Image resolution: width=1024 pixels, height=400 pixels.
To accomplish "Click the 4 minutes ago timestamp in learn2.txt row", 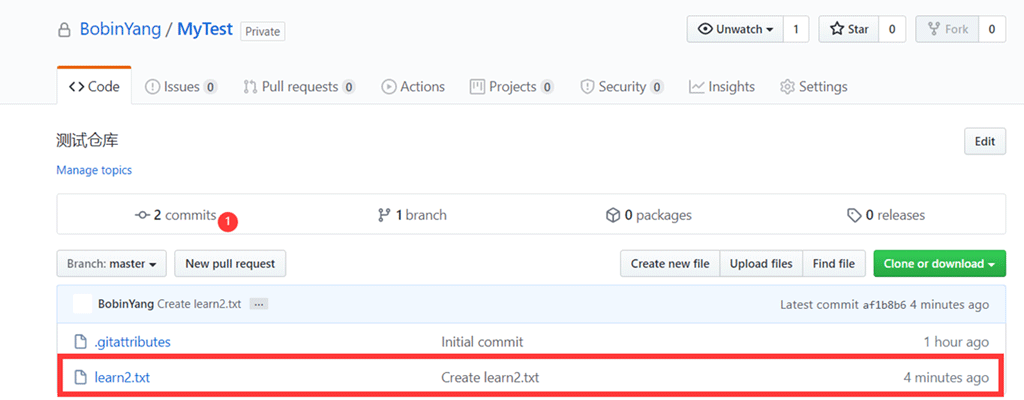I will pyautogui.click(x=946, y=377).
